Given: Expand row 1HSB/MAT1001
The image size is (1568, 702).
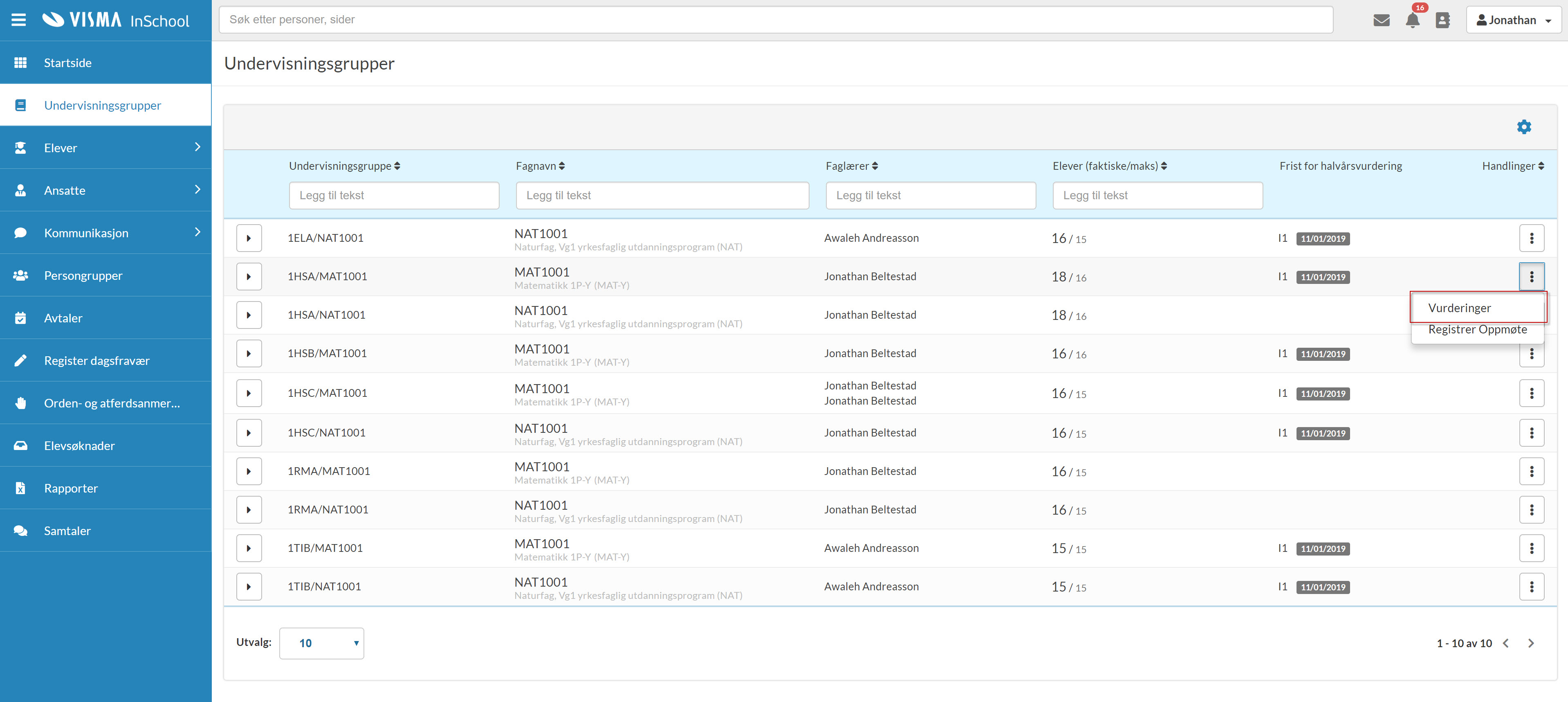Looking at the screenshot, I should (249, 354).
